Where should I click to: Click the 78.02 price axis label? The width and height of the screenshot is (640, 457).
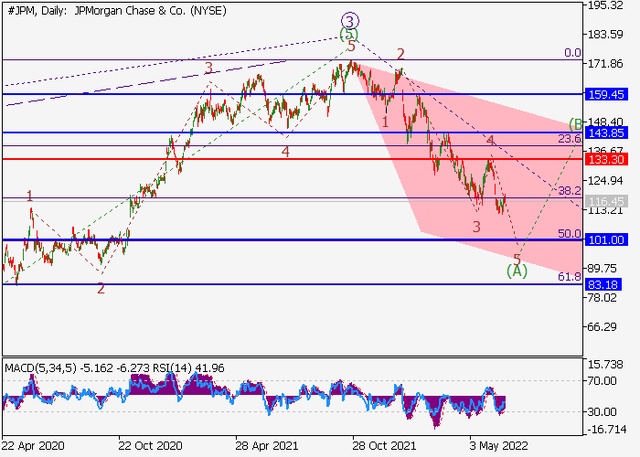point(602,297)
